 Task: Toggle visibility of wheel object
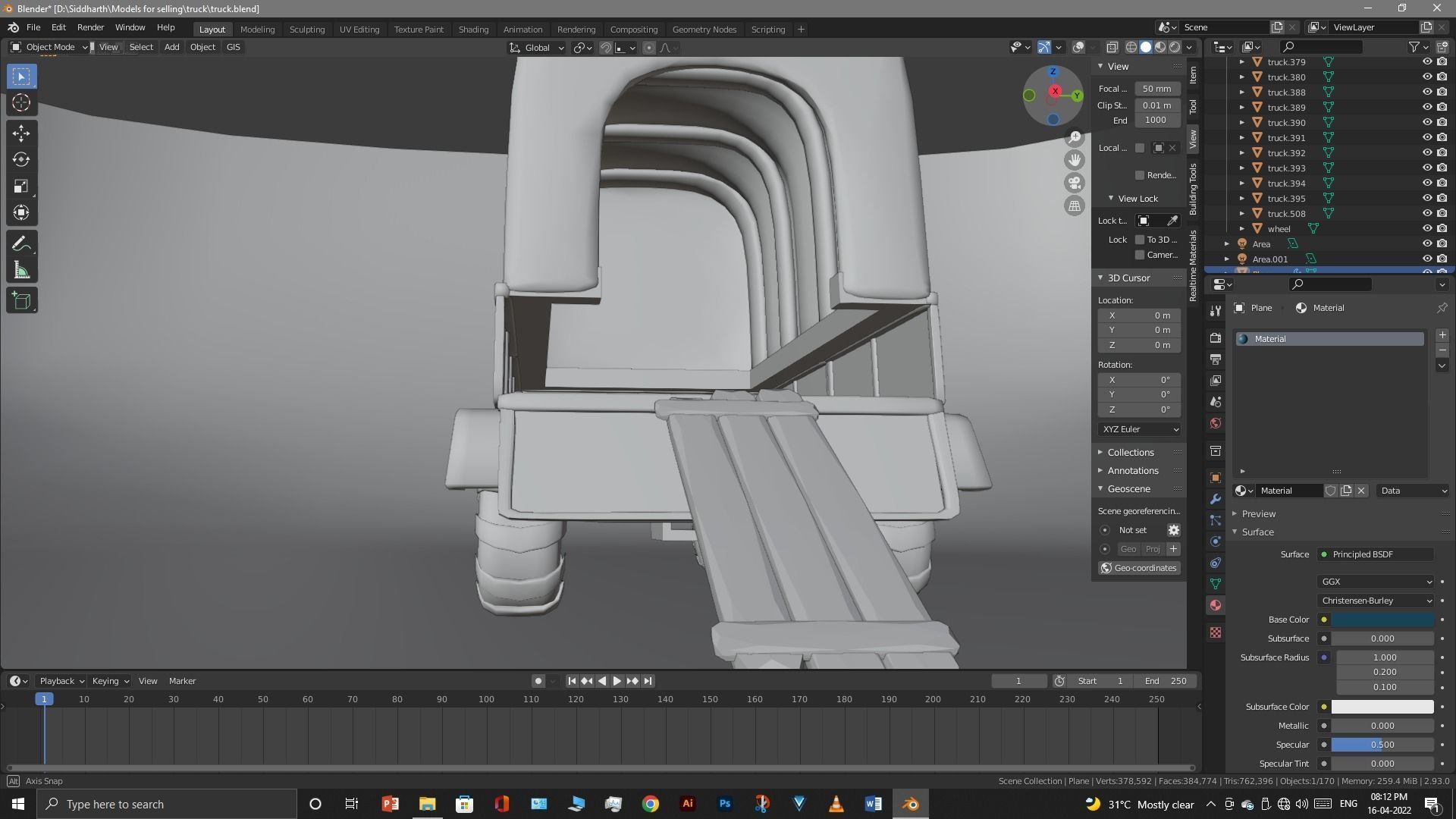click(x=1426, y=228)
